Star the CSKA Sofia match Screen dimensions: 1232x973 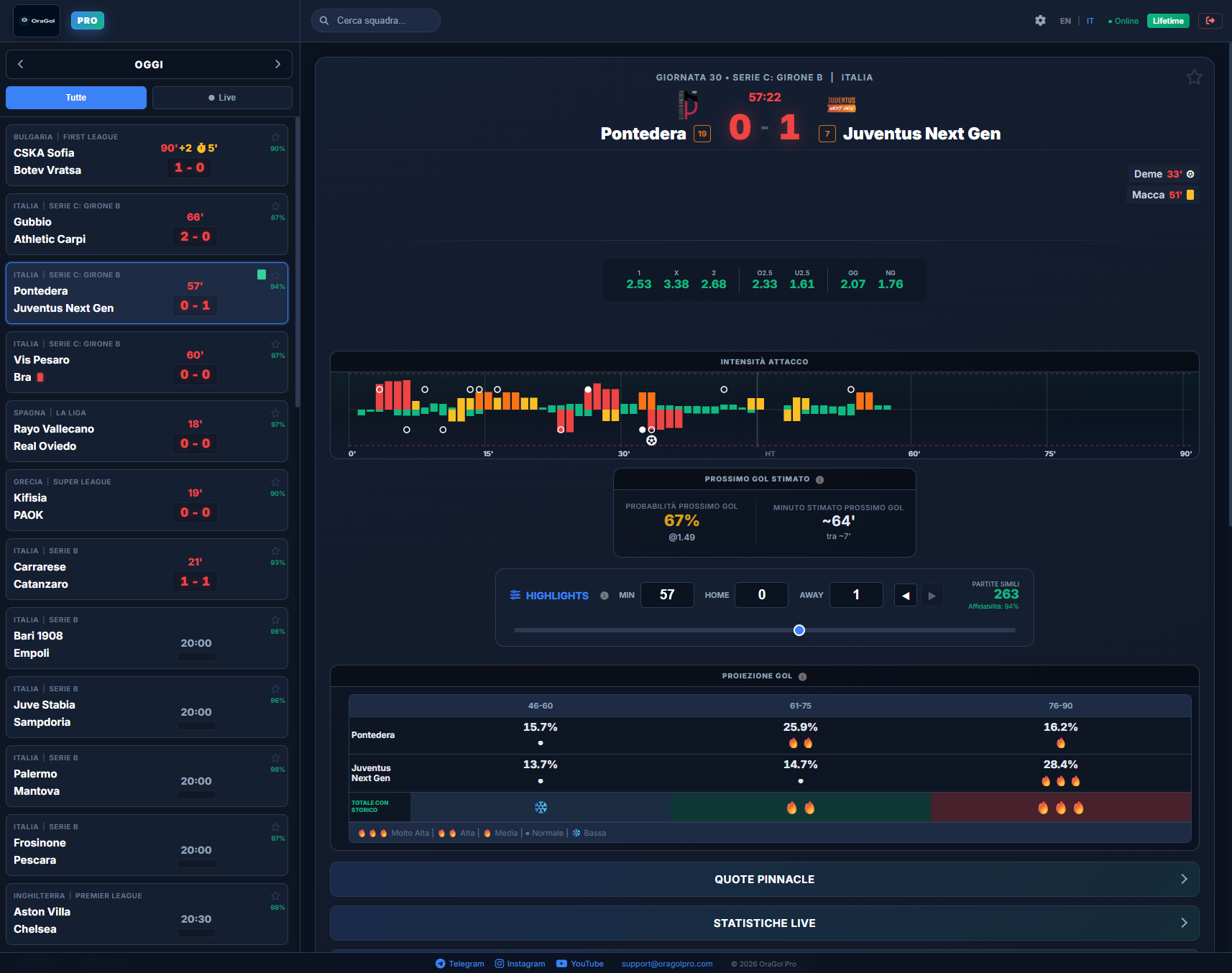coord(275,137)
